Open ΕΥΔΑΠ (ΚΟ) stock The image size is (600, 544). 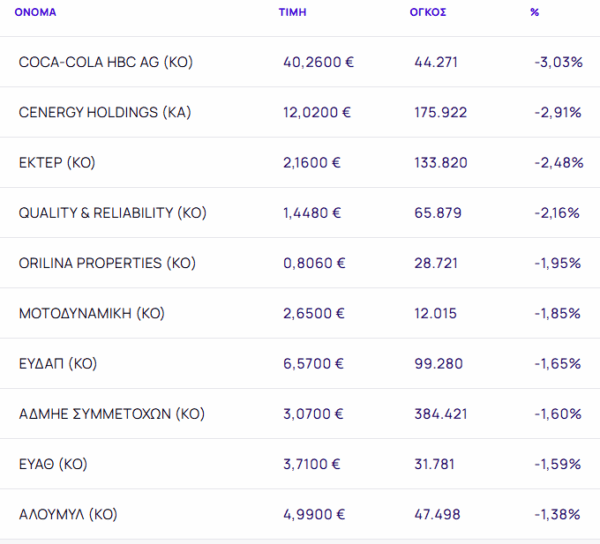[x=58, y=363]
